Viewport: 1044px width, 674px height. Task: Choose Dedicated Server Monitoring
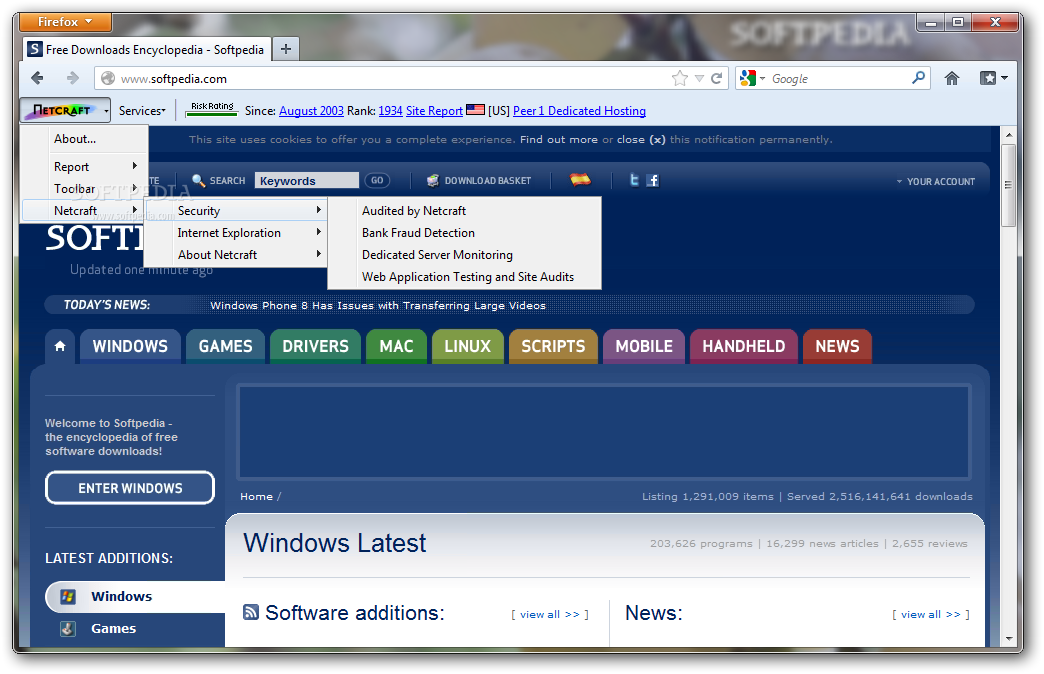465,254
